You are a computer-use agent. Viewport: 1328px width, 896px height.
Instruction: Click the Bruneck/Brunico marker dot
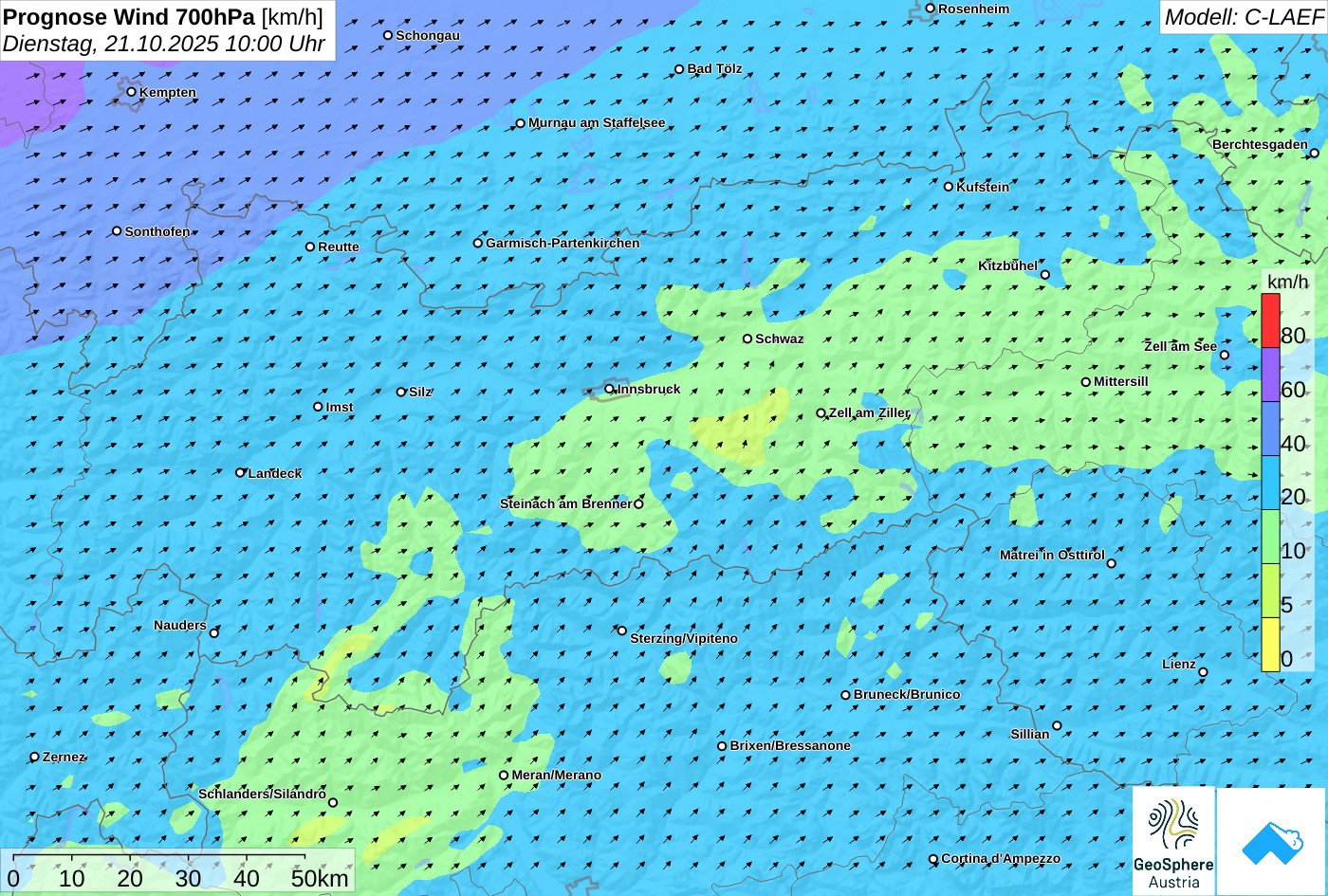(x=845, y=695)
